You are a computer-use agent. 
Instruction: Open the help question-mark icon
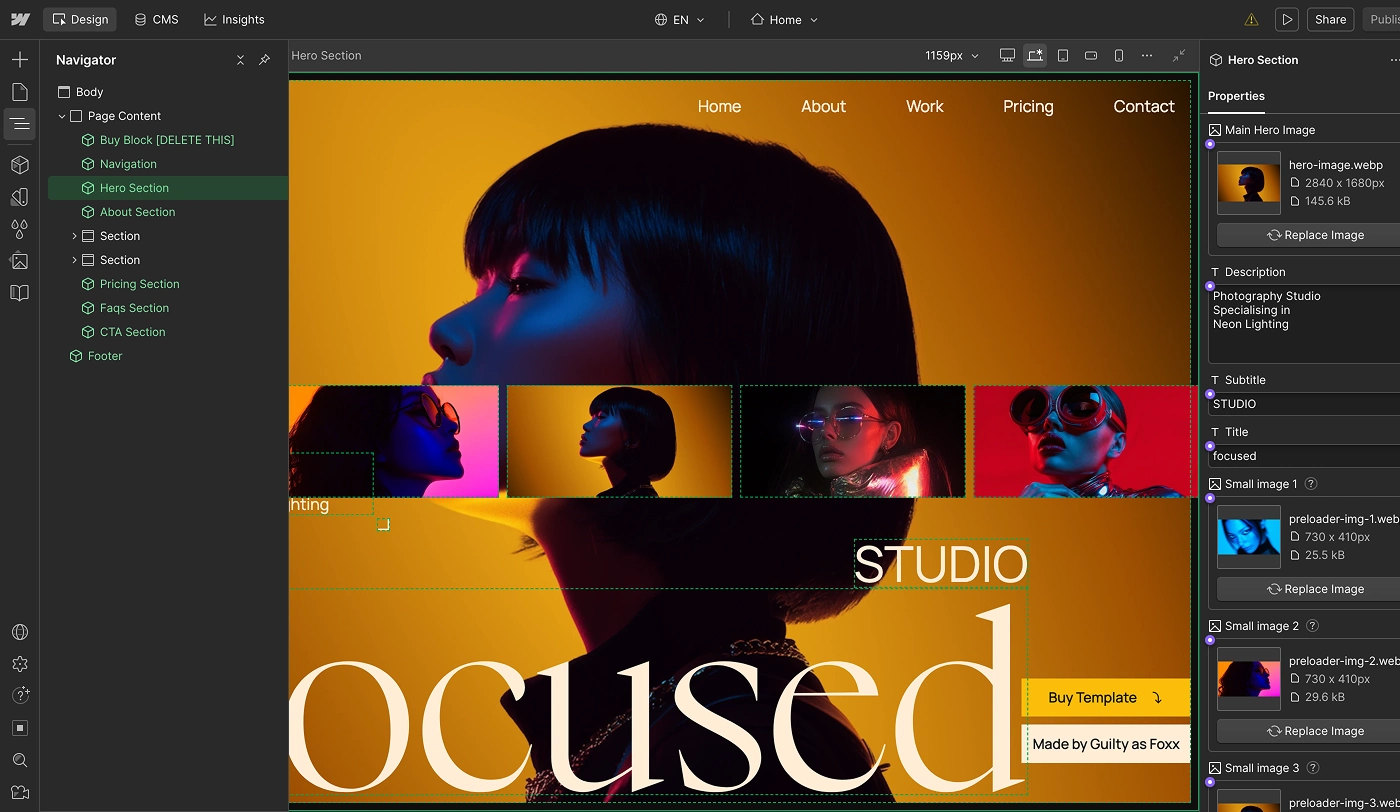[20, 696]
